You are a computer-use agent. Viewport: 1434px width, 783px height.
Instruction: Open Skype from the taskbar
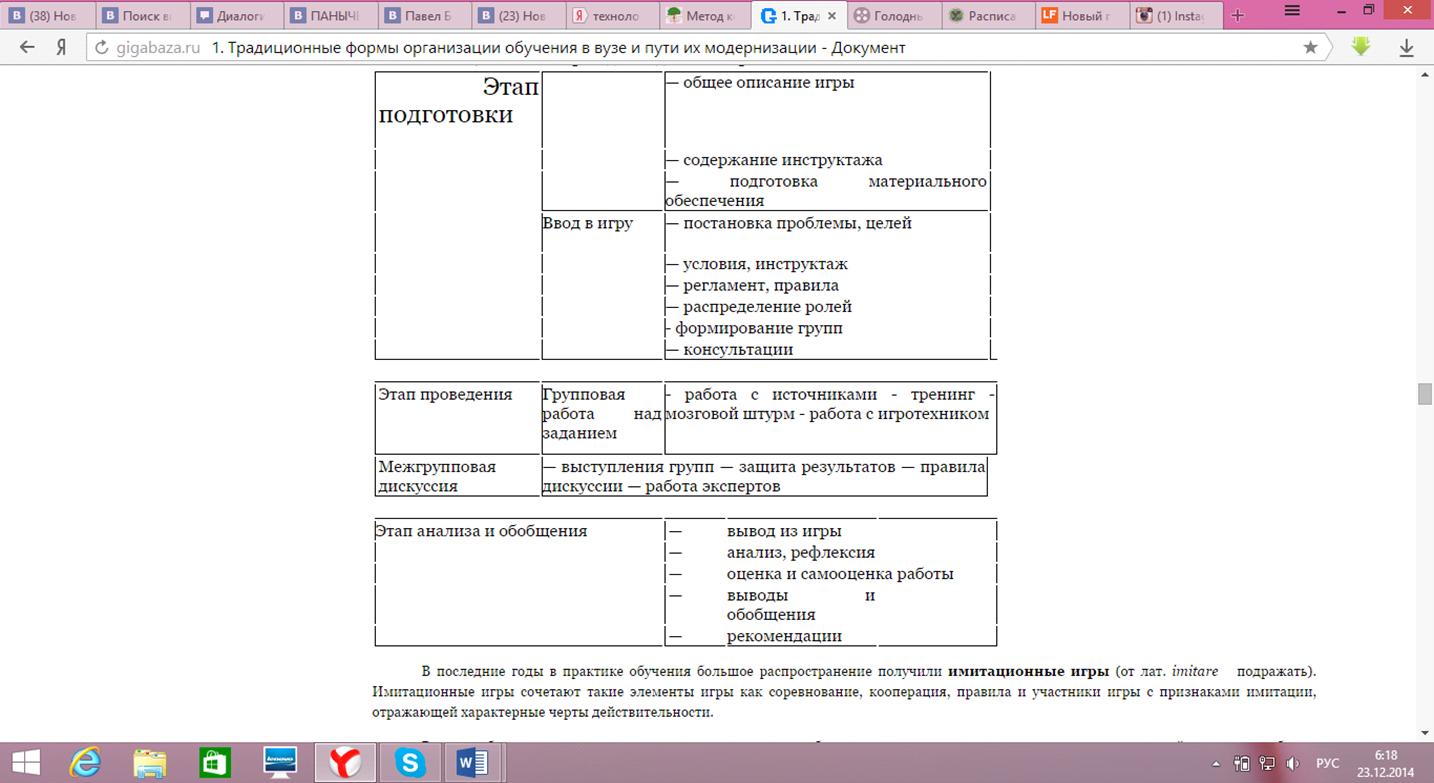coord(409,763)
